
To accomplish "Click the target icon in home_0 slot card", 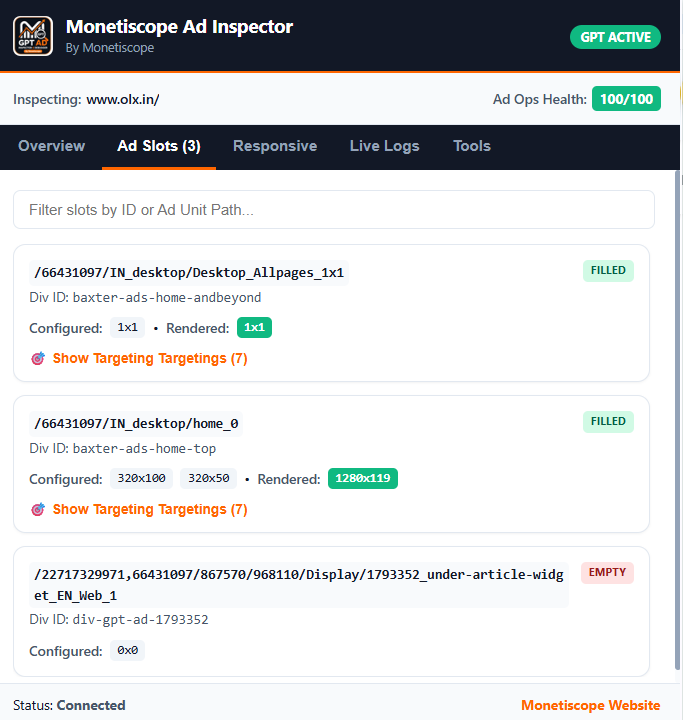I will click(38, 510).
